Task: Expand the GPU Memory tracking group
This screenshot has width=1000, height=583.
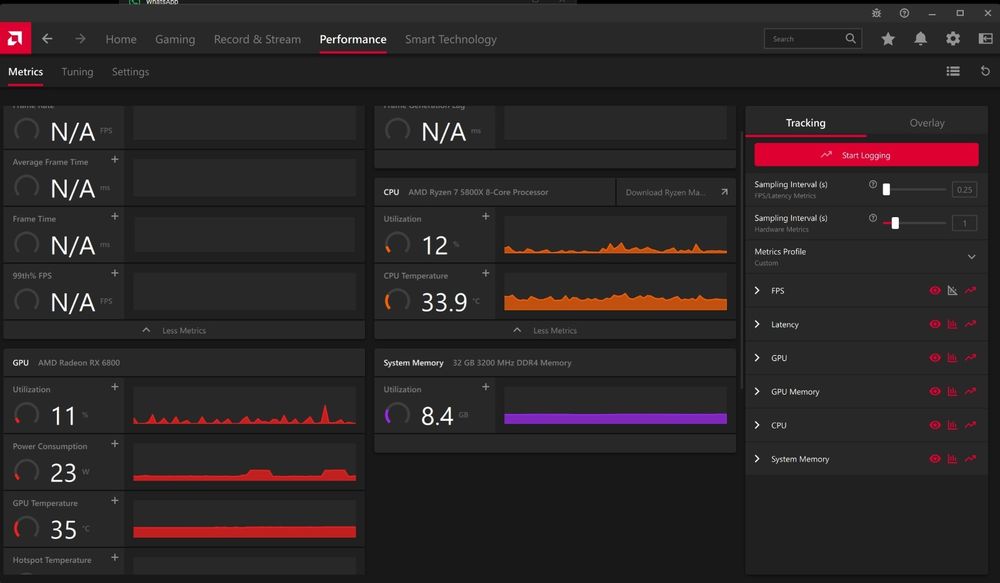Action: coord(757,391)
